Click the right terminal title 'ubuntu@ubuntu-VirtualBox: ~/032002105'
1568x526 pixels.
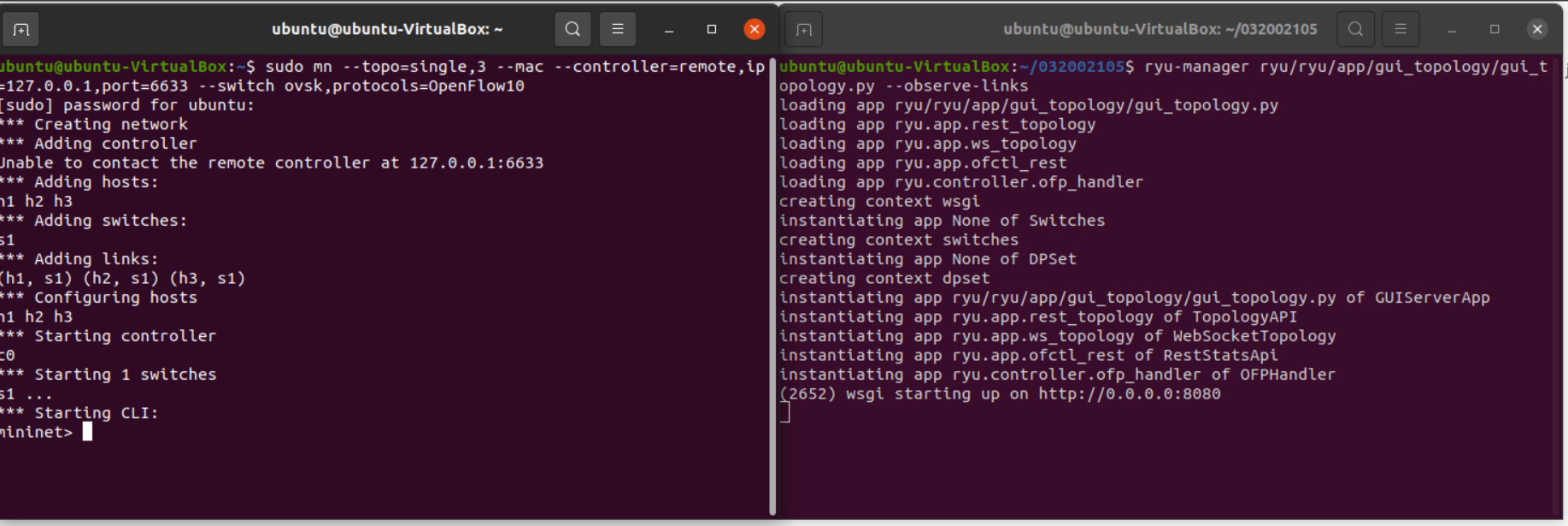[1160, 29]
